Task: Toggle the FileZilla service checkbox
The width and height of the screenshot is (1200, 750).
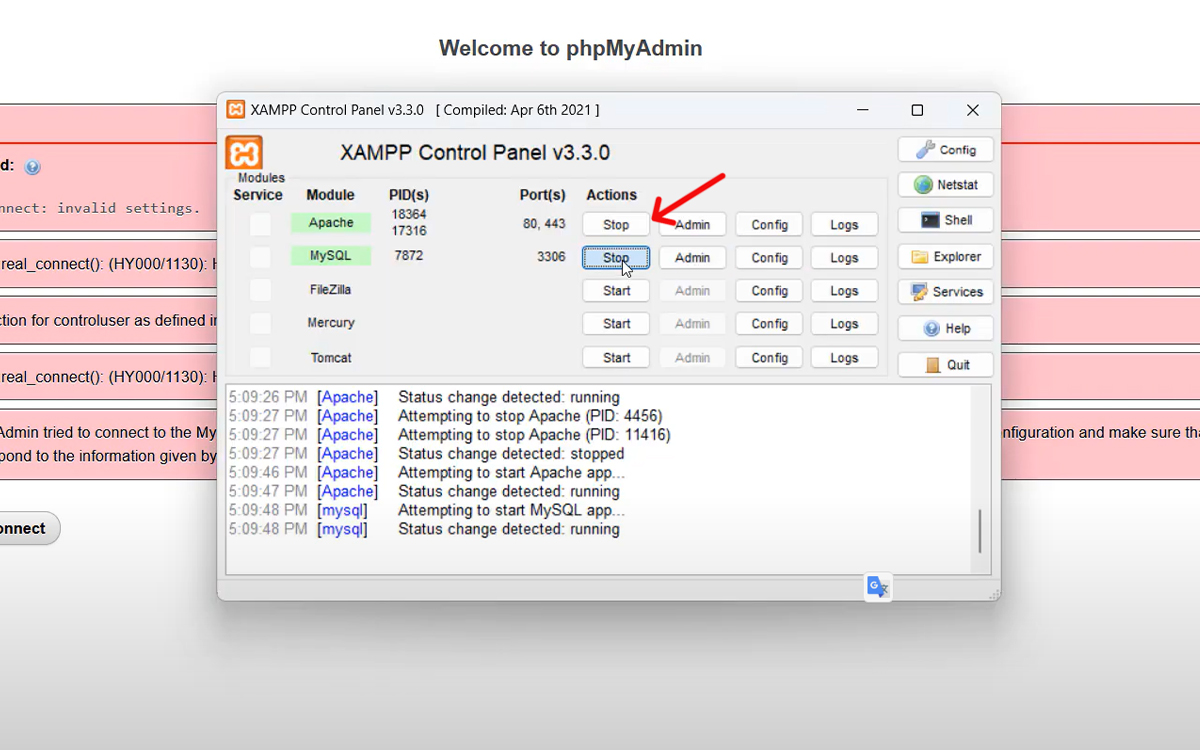Action: (x=260, y=291)
